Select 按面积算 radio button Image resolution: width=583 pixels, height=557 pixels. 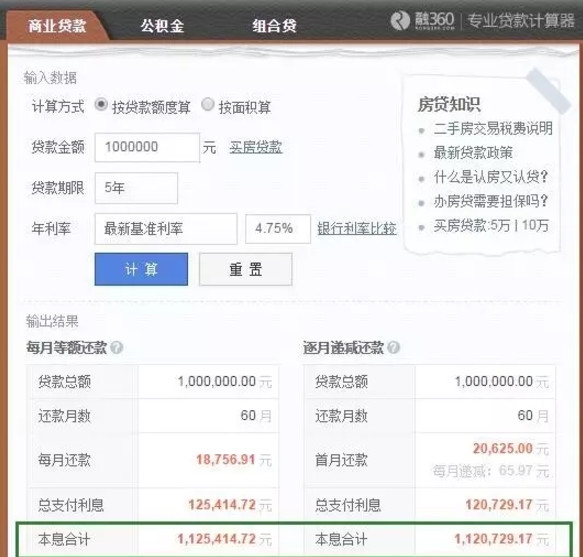(x=207, y=104)
